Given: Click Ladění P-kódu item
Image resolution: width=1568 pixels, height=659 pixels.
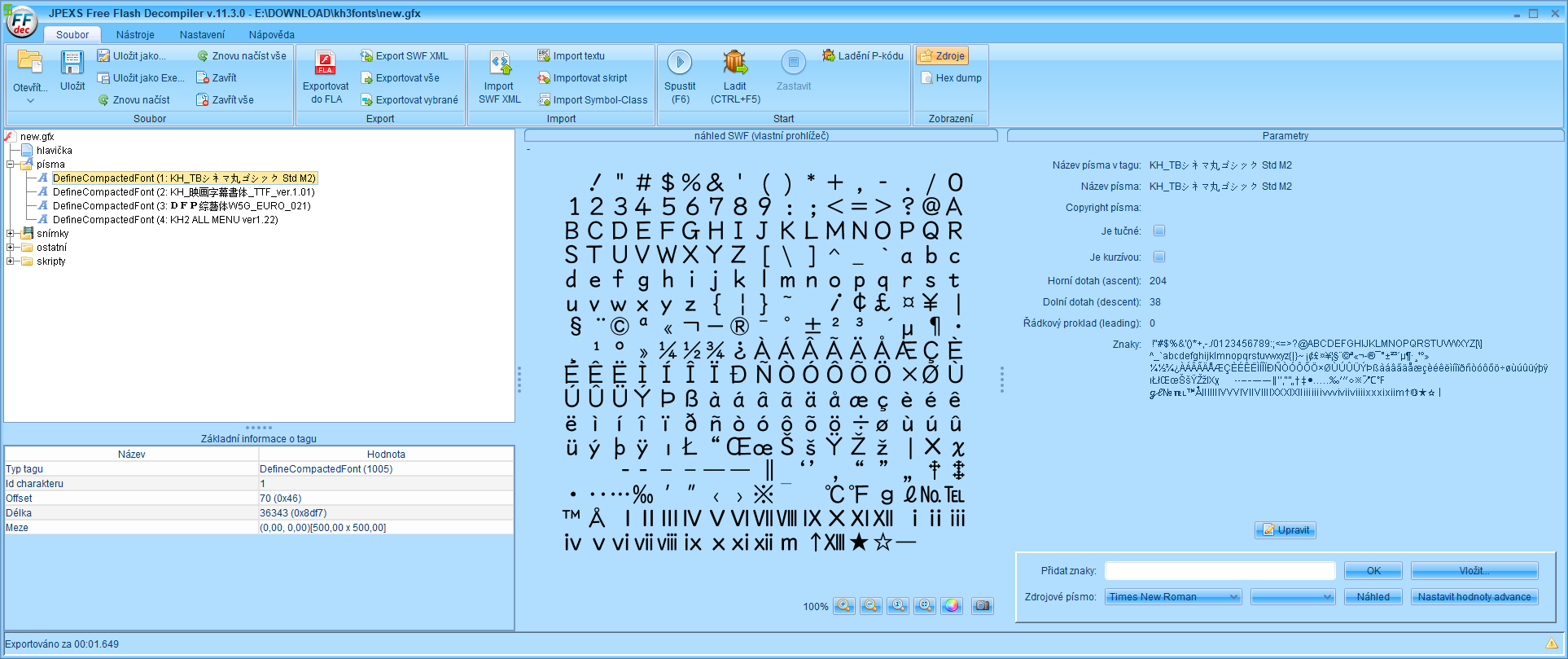Looking at the screenshot, I should 863,56.
